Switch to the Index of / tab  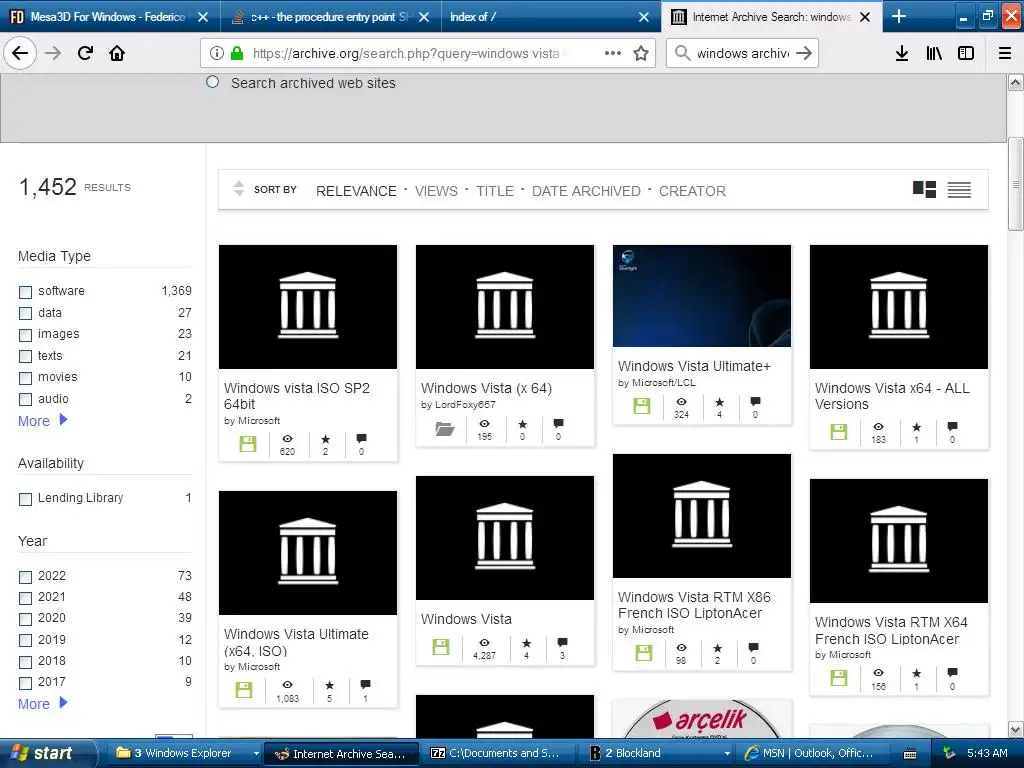pyautogui.click(x=549, y=17)
